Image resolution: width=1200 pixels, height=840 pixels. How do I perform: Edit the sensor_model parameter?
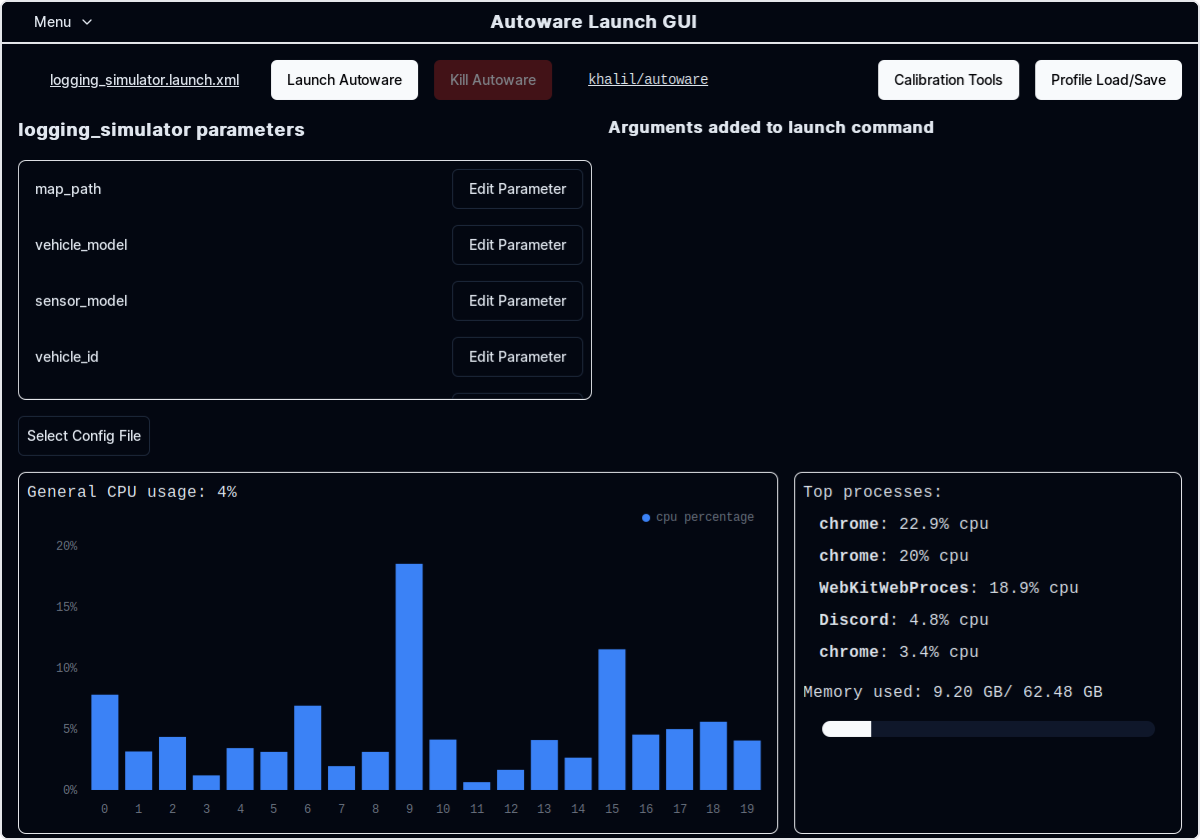pos(517,301)
